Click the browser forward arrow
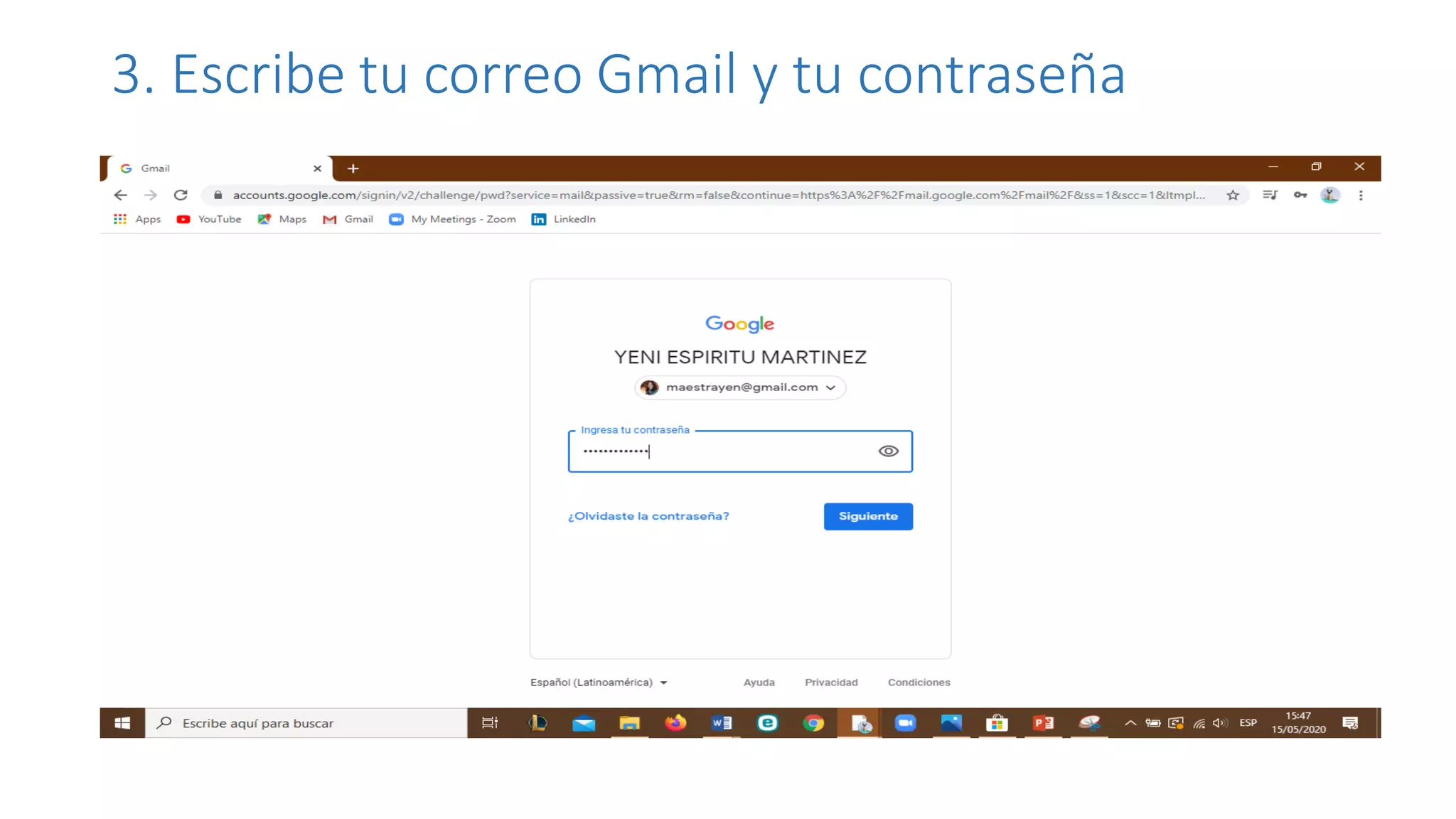This screenshot has height=819, width=1456. 150,195
